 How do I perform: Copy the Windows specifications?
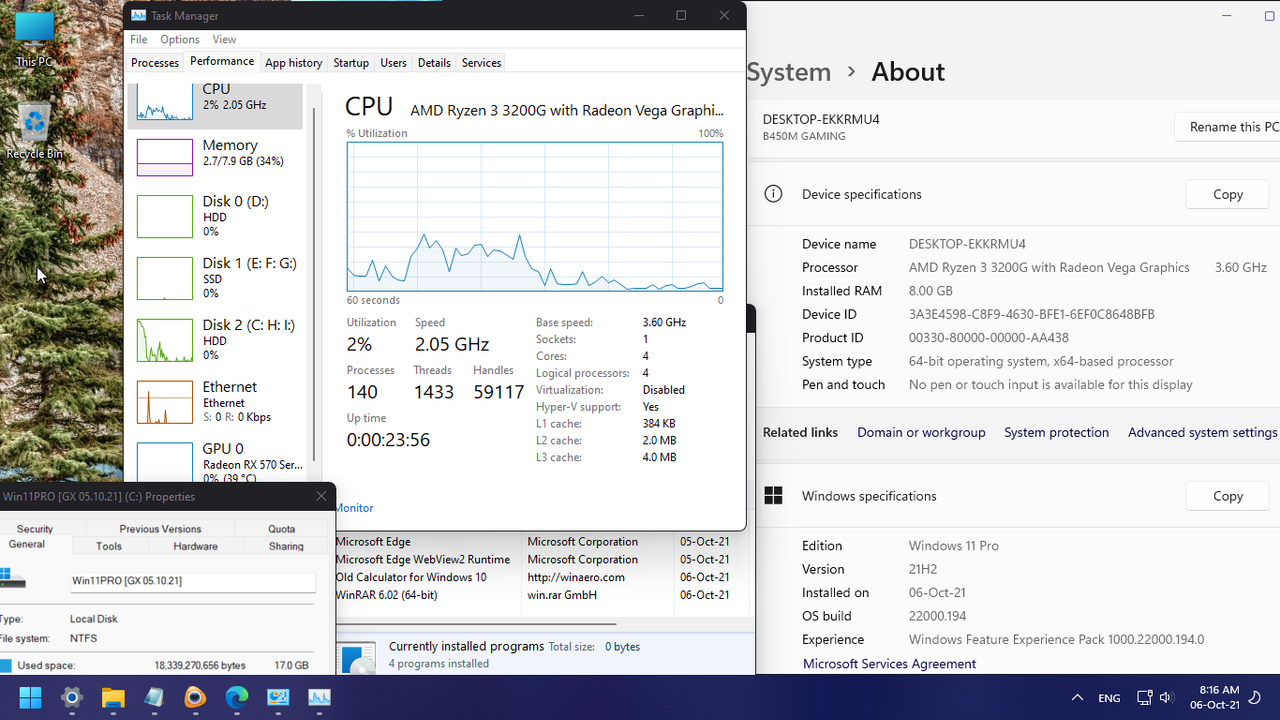(1228, 496)
